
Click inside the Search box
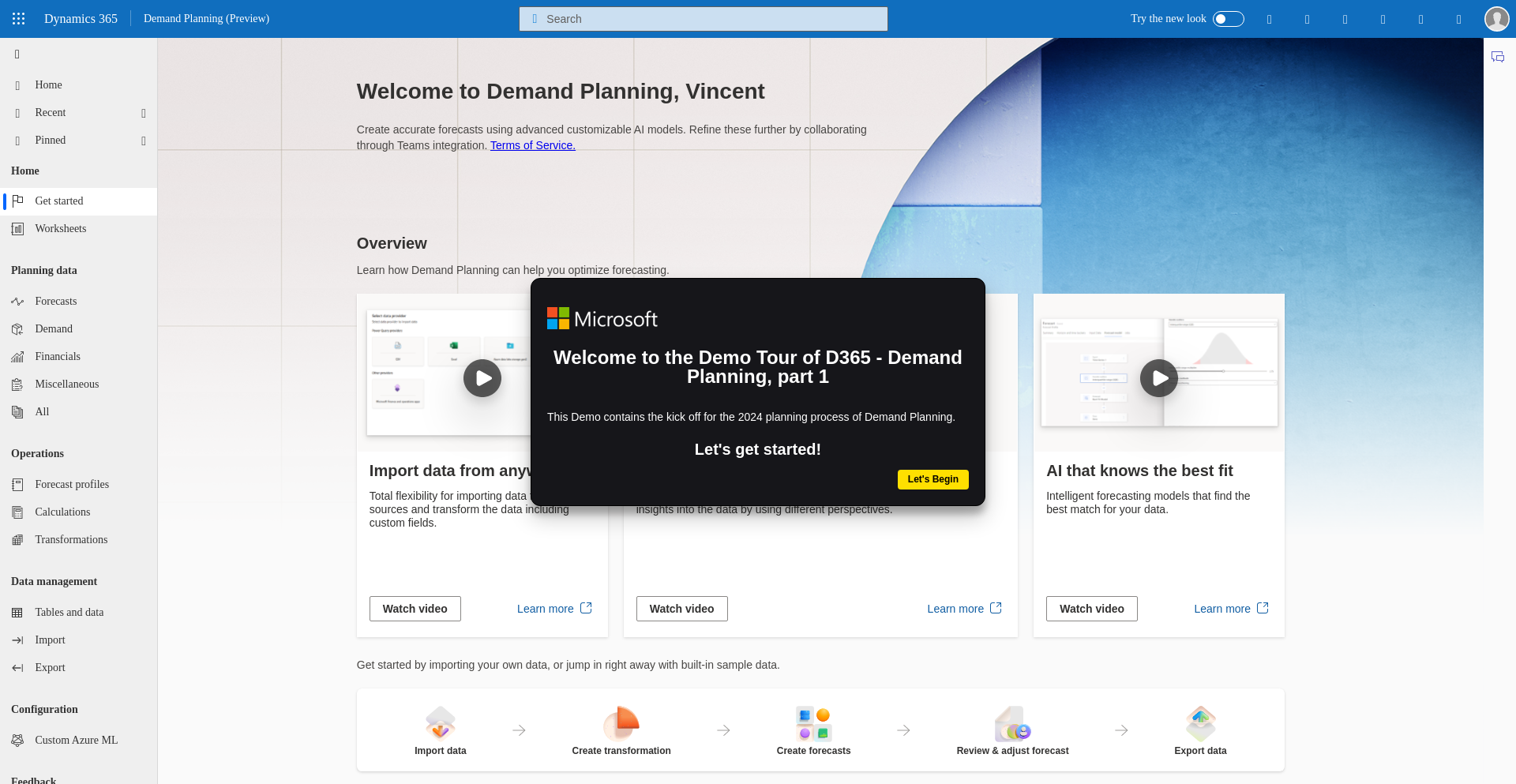click(x=703, y=19)
